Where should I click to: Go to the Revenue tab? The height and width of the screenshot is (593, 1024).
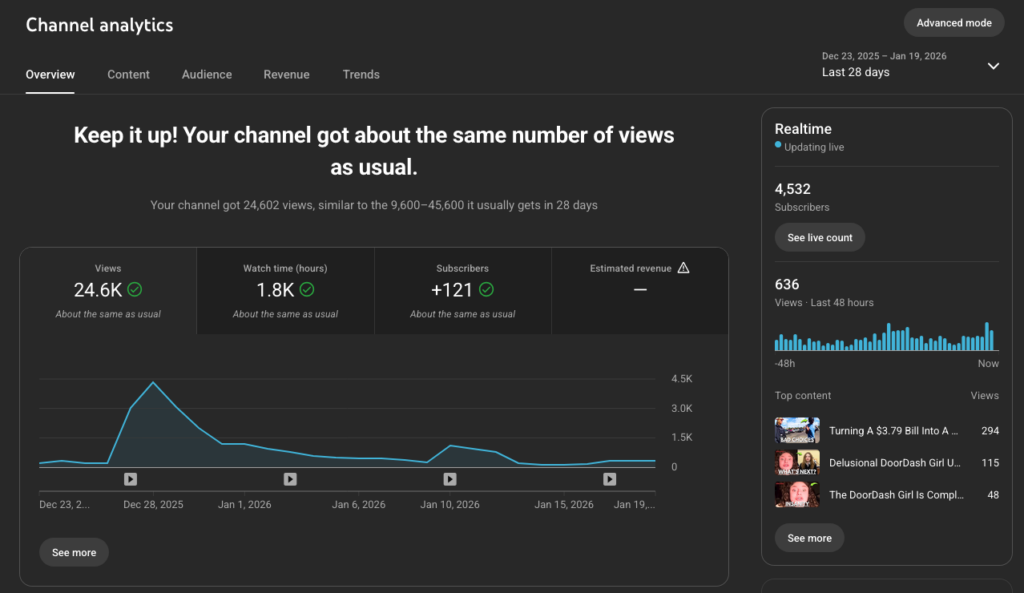point(286,75)
